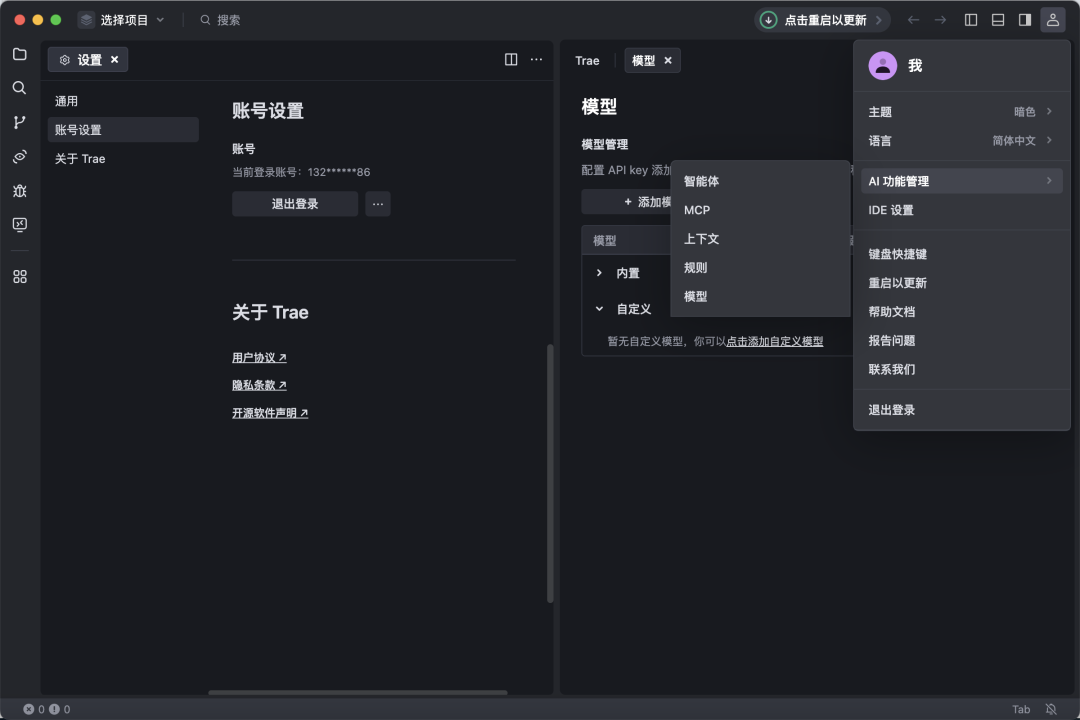Open the 隐私条款 link

259,385
